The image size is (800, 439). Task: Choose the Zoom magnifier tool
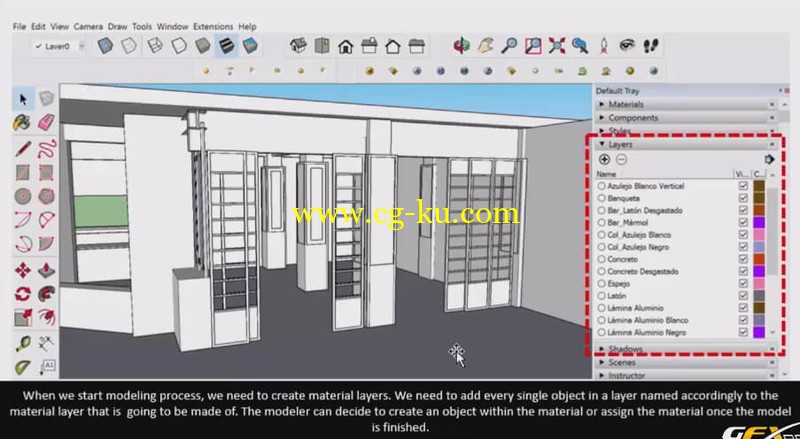[509, 46]
